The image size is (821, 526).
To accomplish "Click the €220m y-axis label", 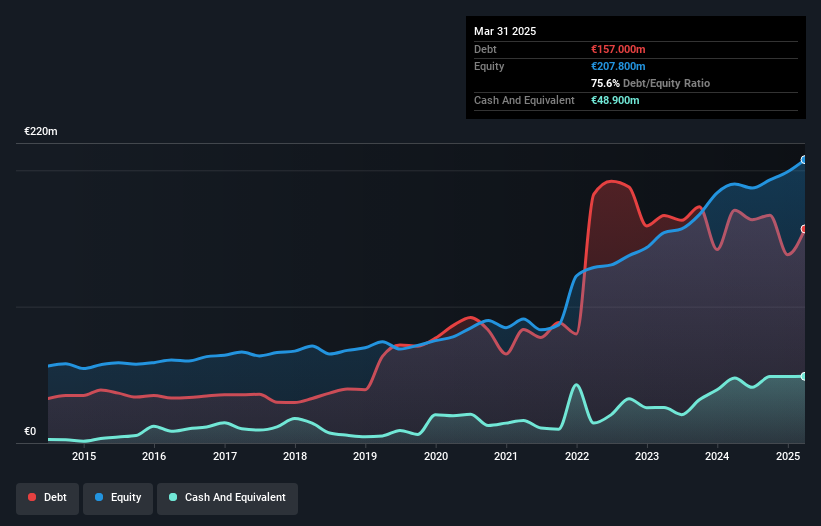I will 41,131.
